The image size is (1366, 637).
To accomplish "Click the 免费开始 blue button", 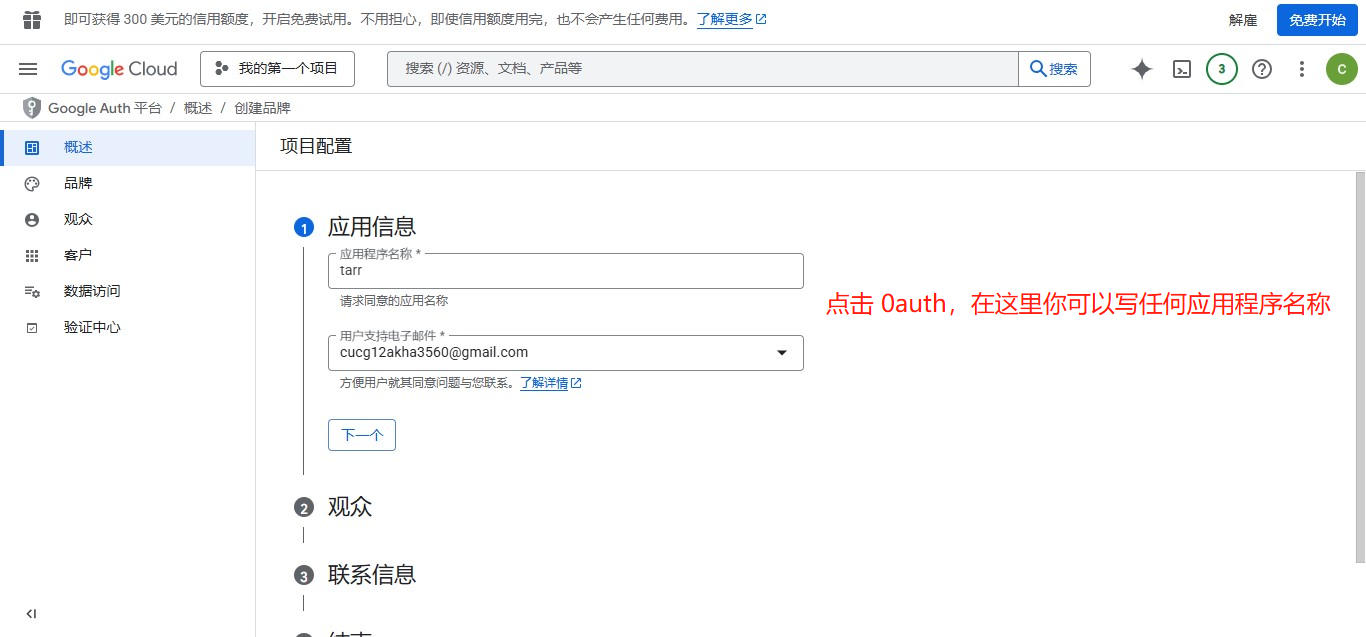I will coord(1316,19).
